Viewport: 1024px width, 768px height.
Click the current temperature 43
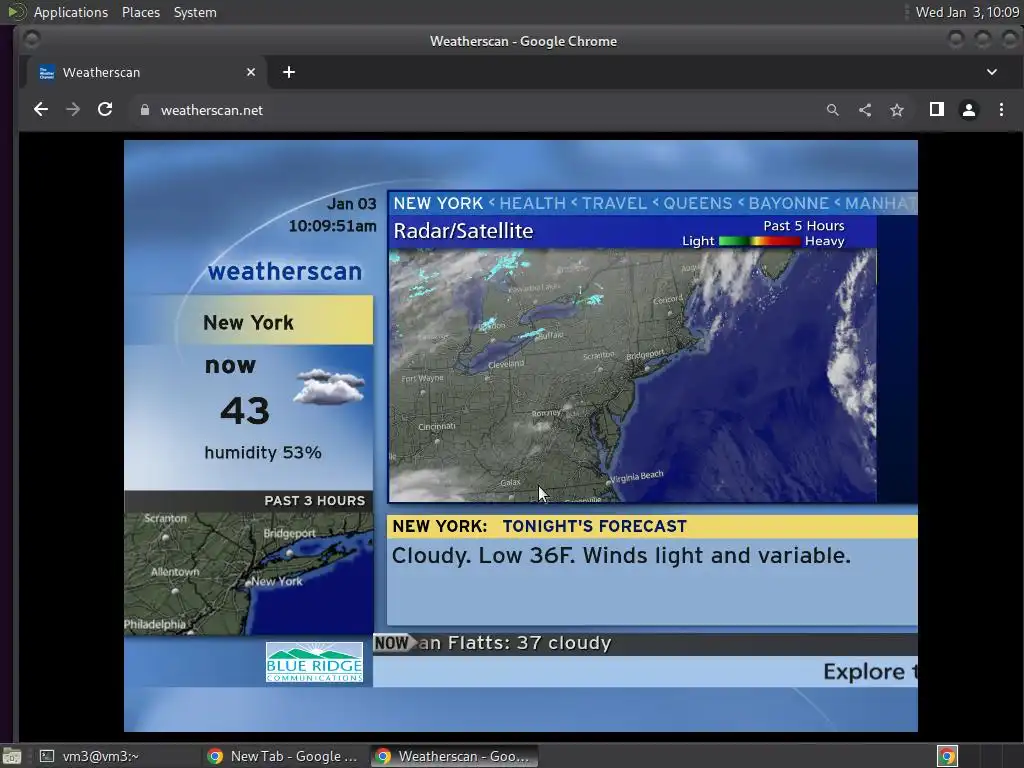point(245,411)
